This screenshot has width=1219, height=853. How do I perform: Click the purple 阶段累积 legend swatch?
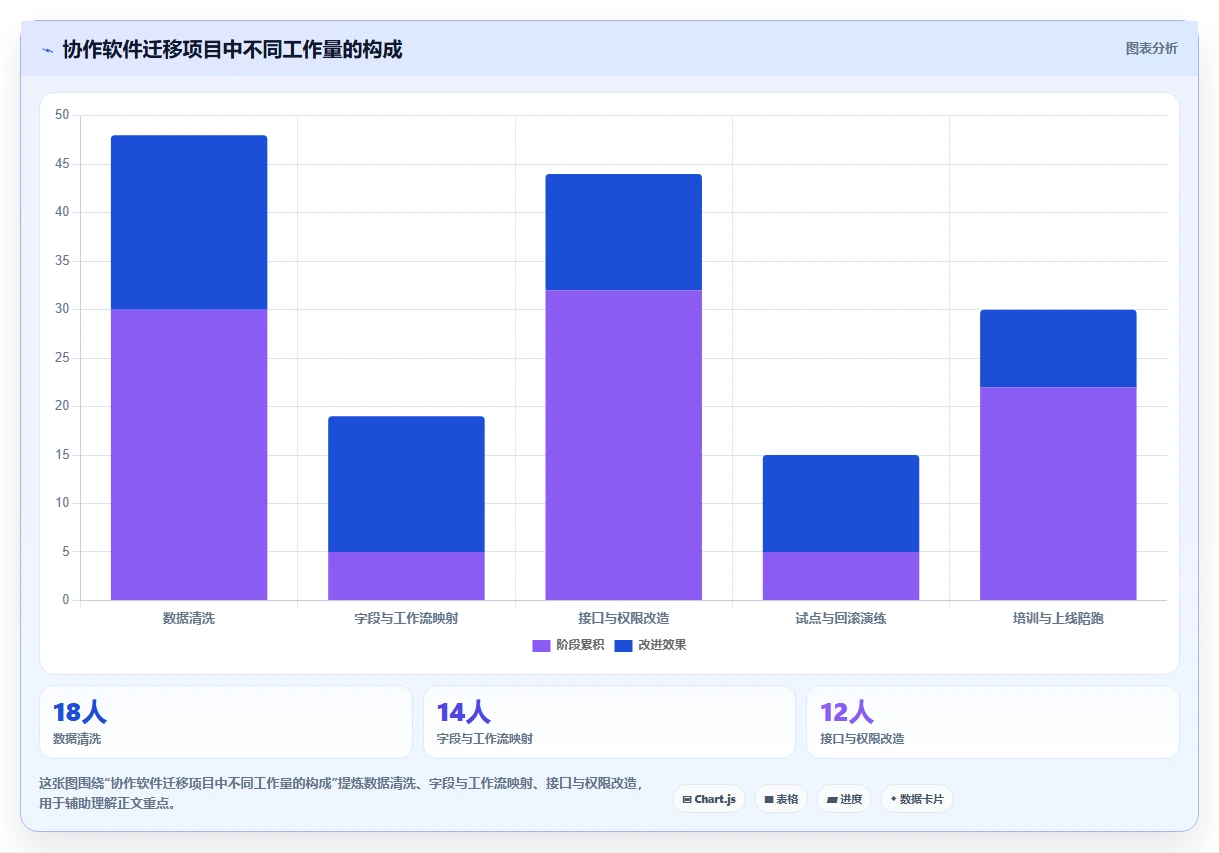541,645
